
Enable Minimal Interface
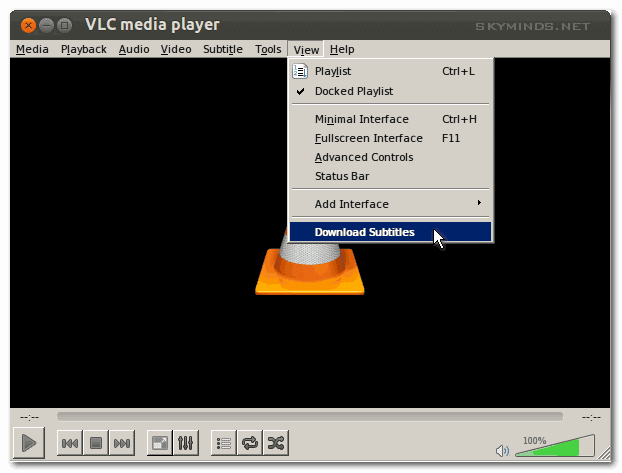pyautogui.click(x=390, y=119)
